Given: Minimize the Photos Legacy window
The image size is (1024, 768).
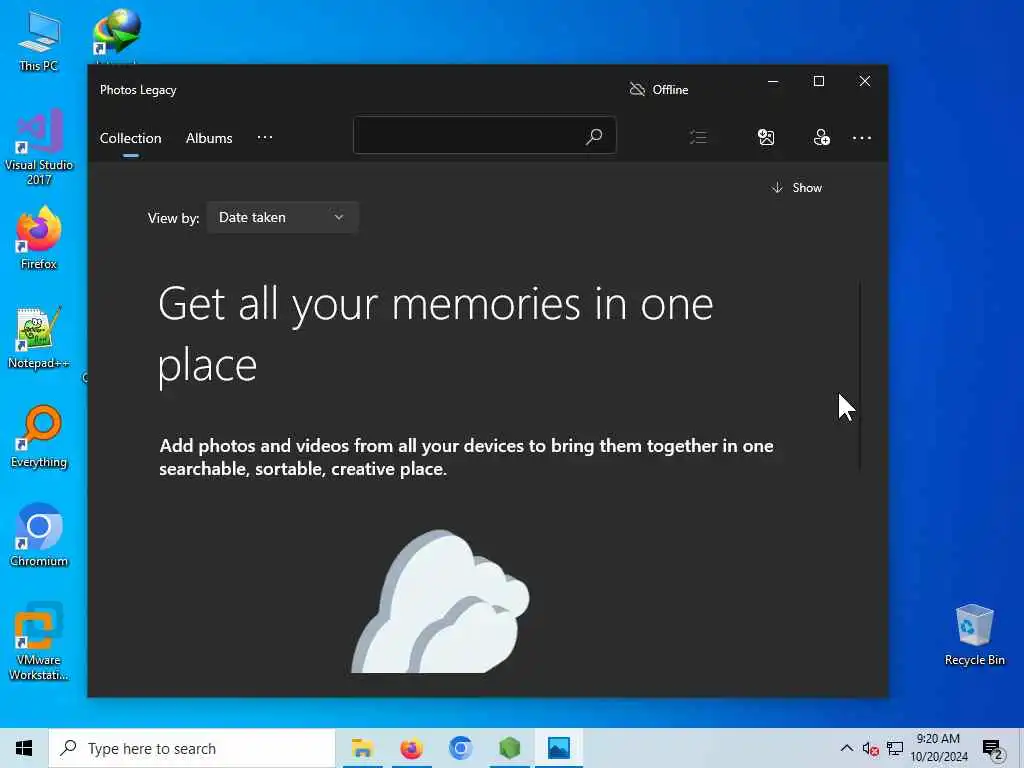Looking at the screenshot, I should coord(773,82).
